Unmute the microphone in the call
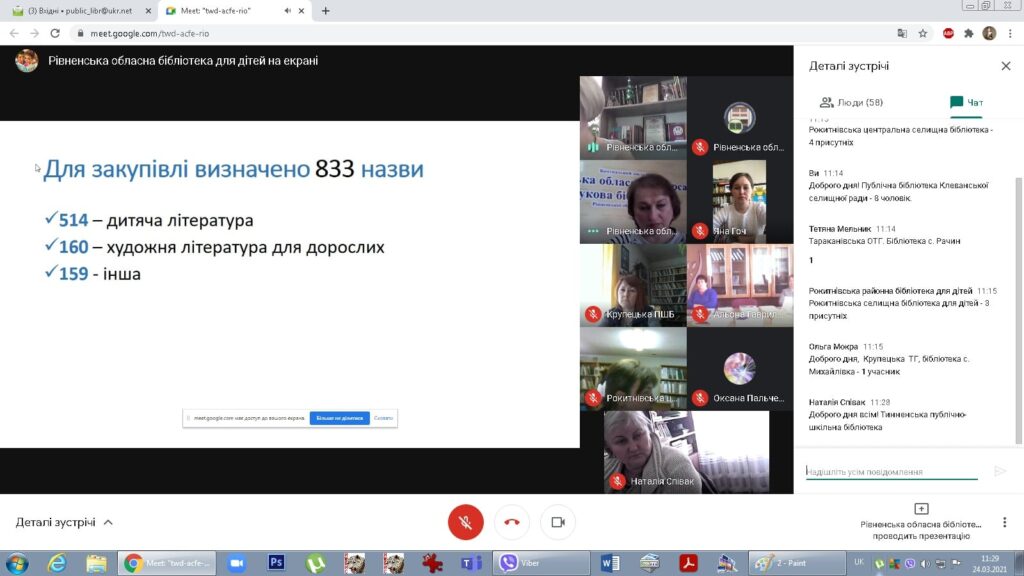 pyautogui.click(x=465, y=522)
